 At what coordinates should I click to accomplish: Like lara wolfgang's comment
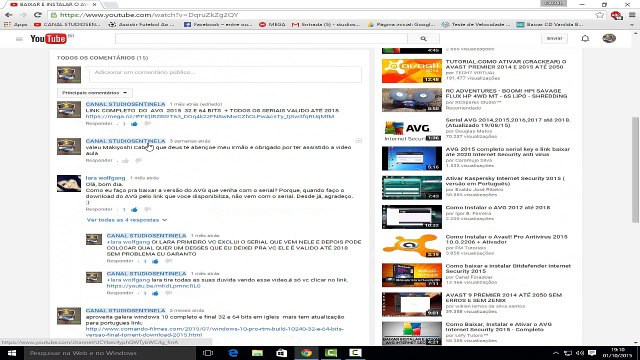[x=134, y=210]
